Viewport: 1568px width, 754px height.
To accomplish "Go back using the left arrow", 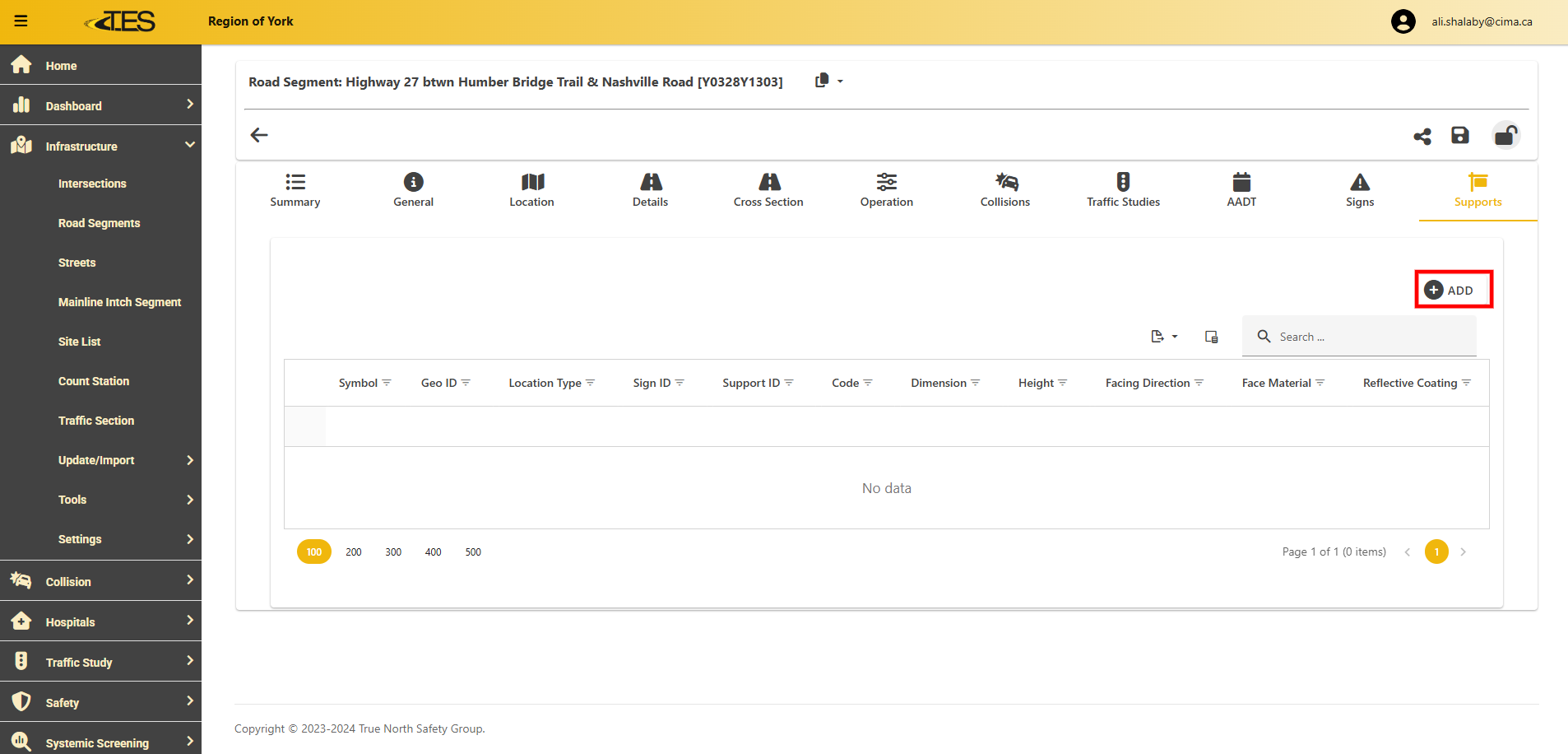I will point(259,135).
